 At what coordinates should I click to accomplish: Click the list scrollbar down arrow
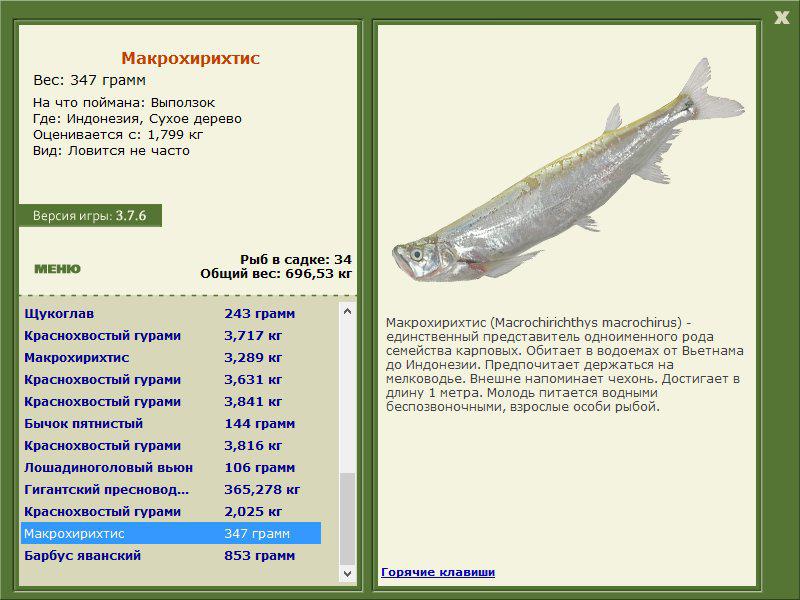(x=347, y=573)
